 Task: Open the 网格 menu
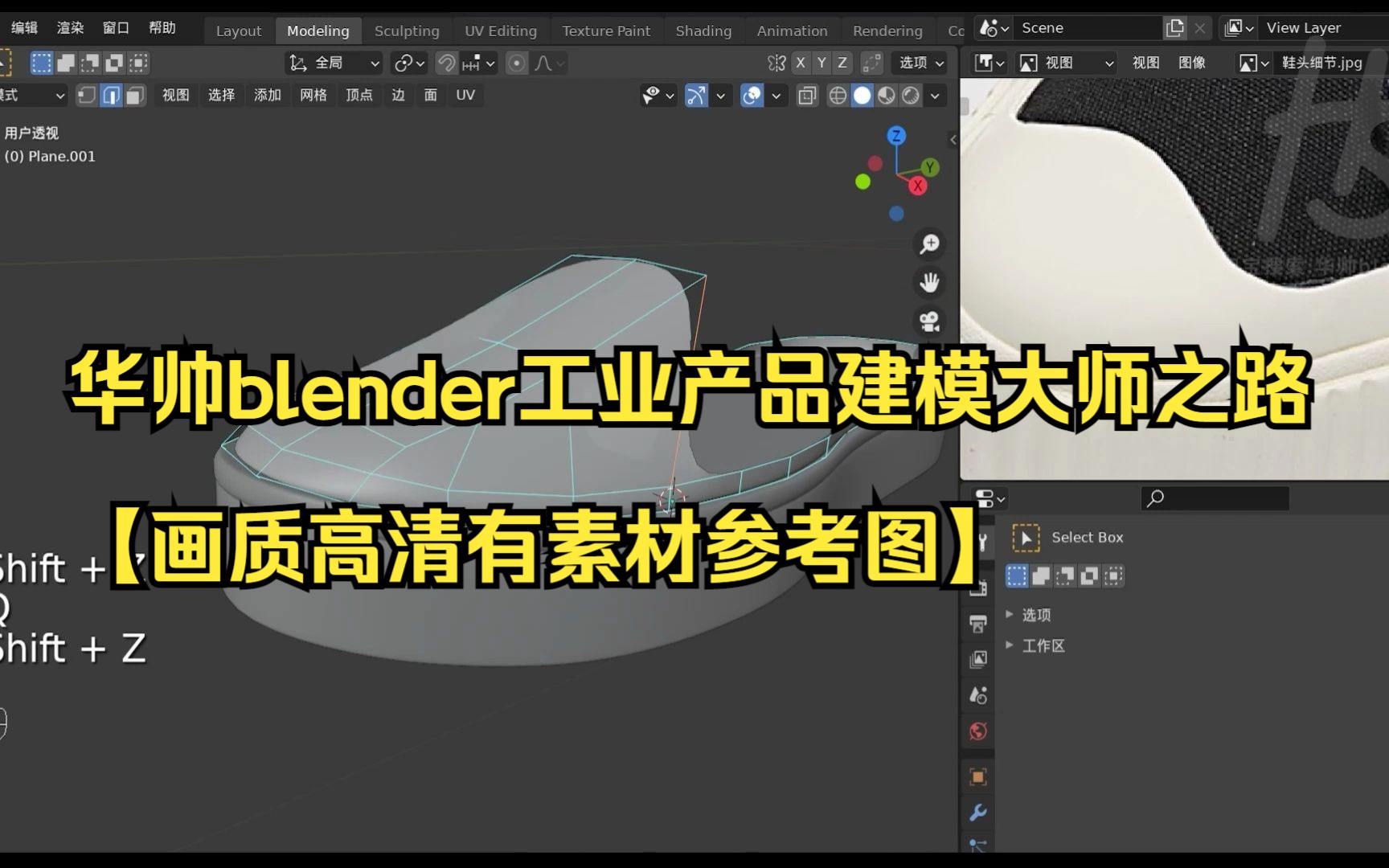[313, 96]
